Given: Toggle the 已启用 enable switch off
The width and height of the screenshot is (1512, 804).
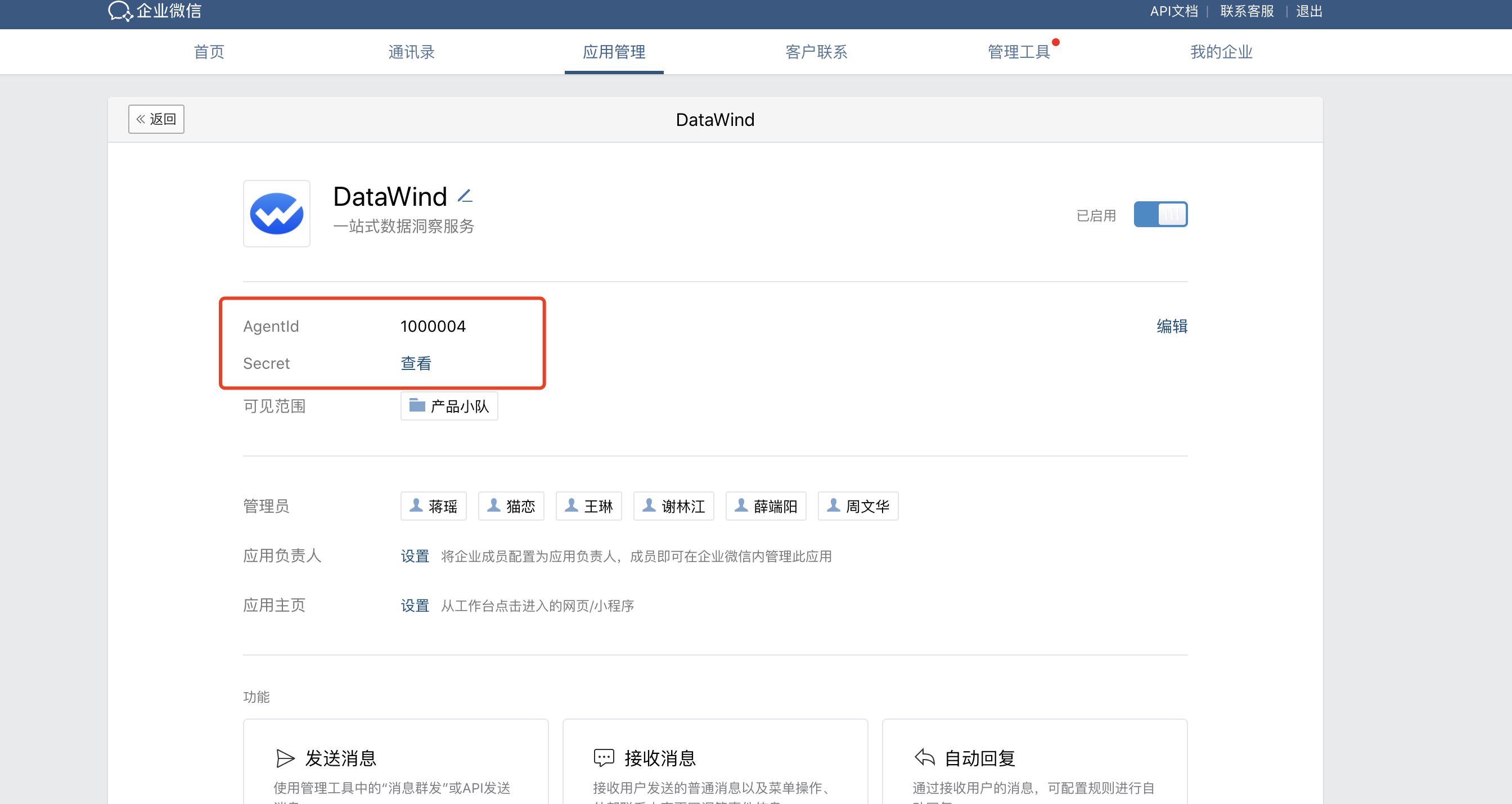Looking at the screenshot, I should tap(1160, 214).
